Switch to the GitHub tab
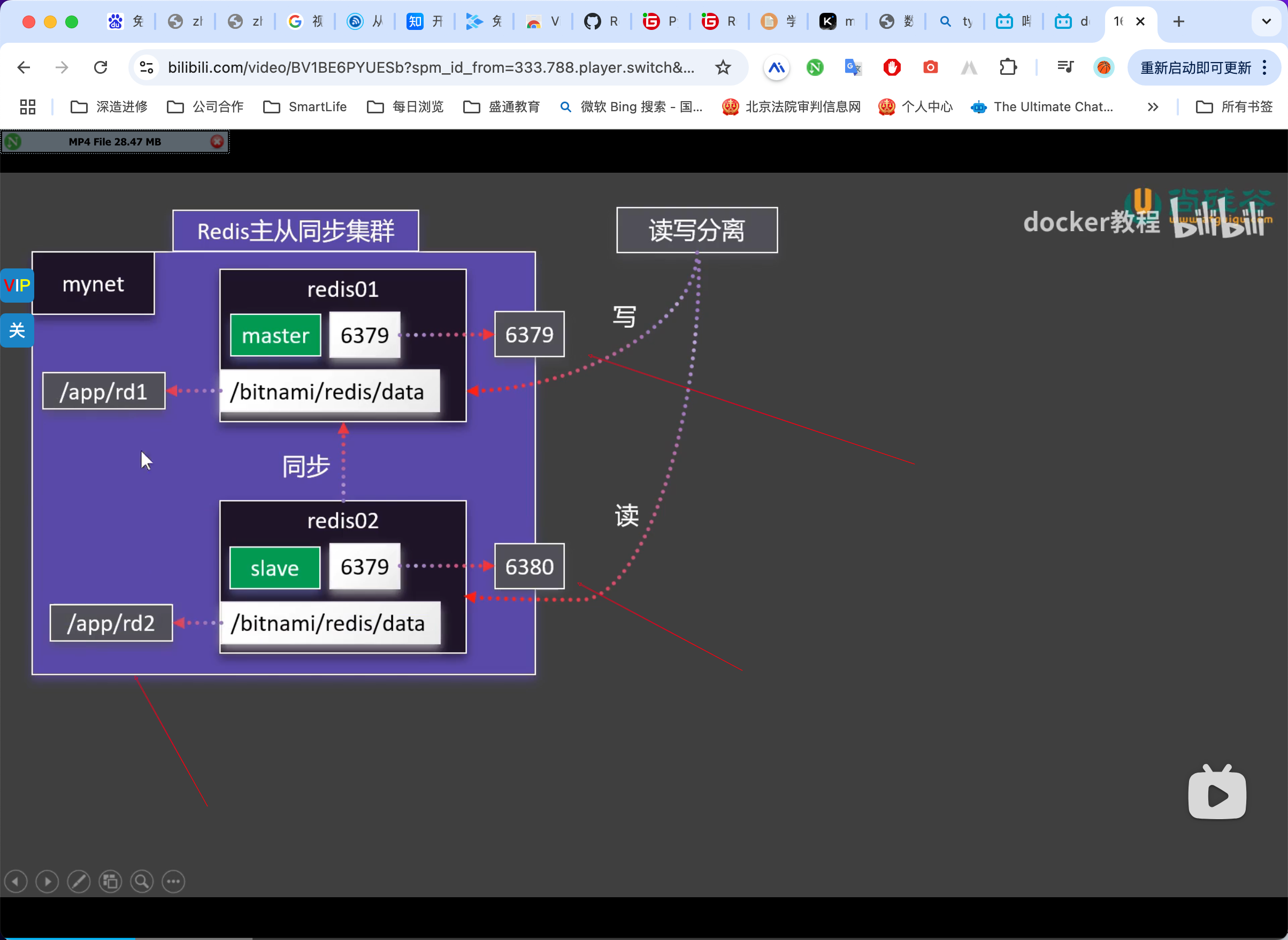 pyautogui.click(x=601, y=21)
